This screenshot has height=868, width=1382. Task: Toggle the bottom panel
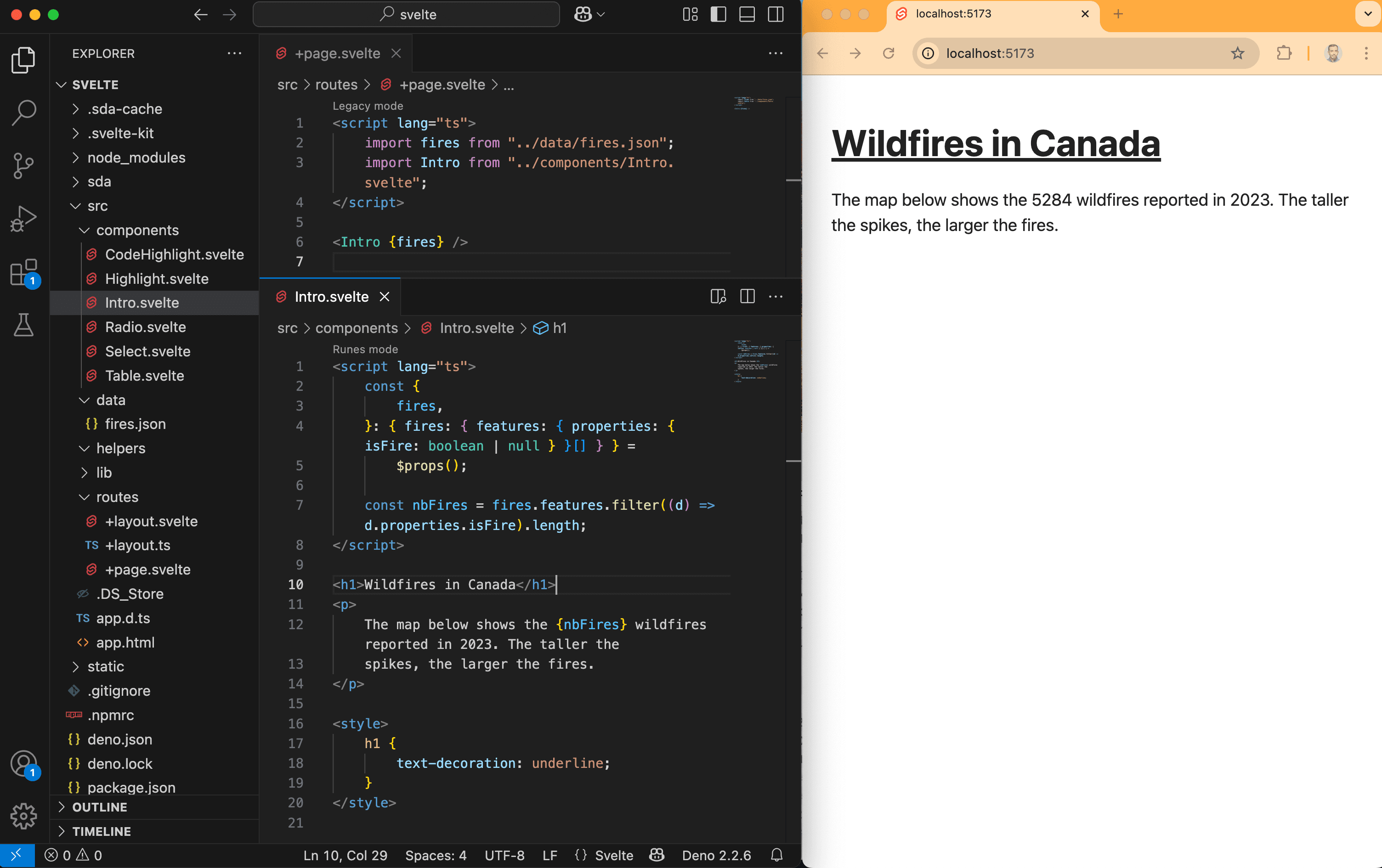tap(747, 14)
